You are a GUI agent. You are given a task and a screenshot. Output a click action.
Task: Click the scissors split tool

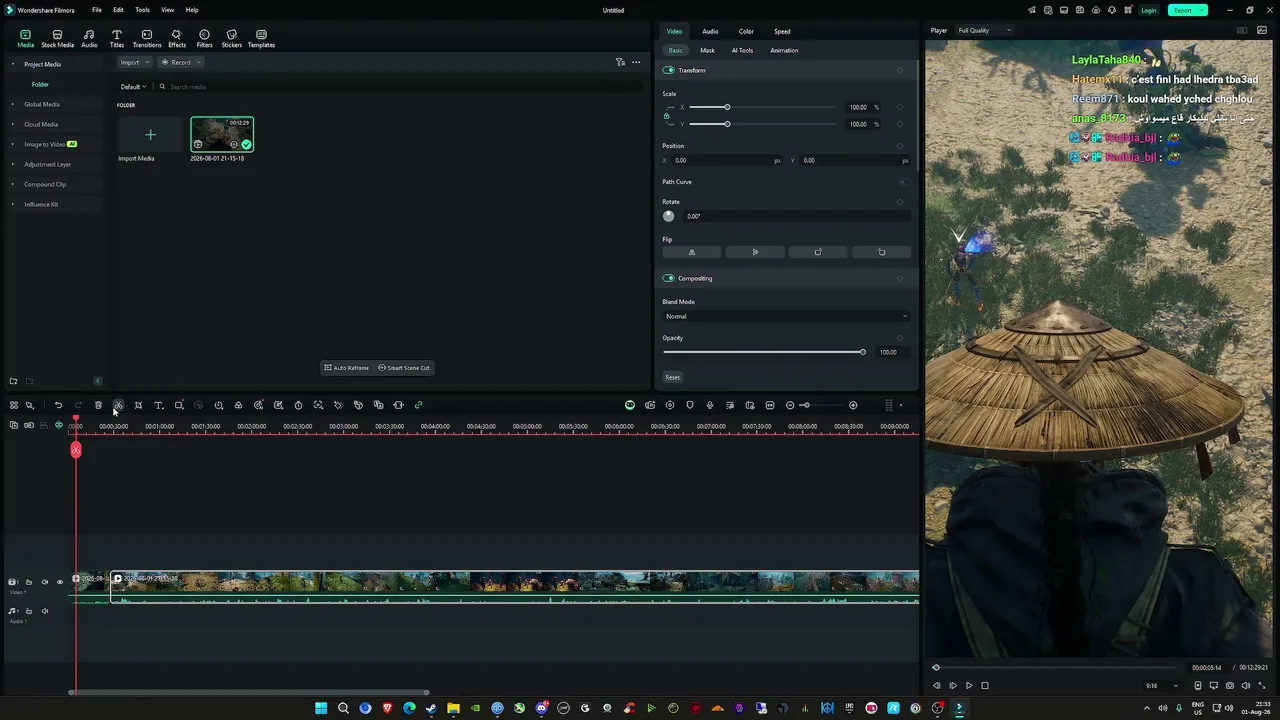pyautogui.click(x=118, y=405)
